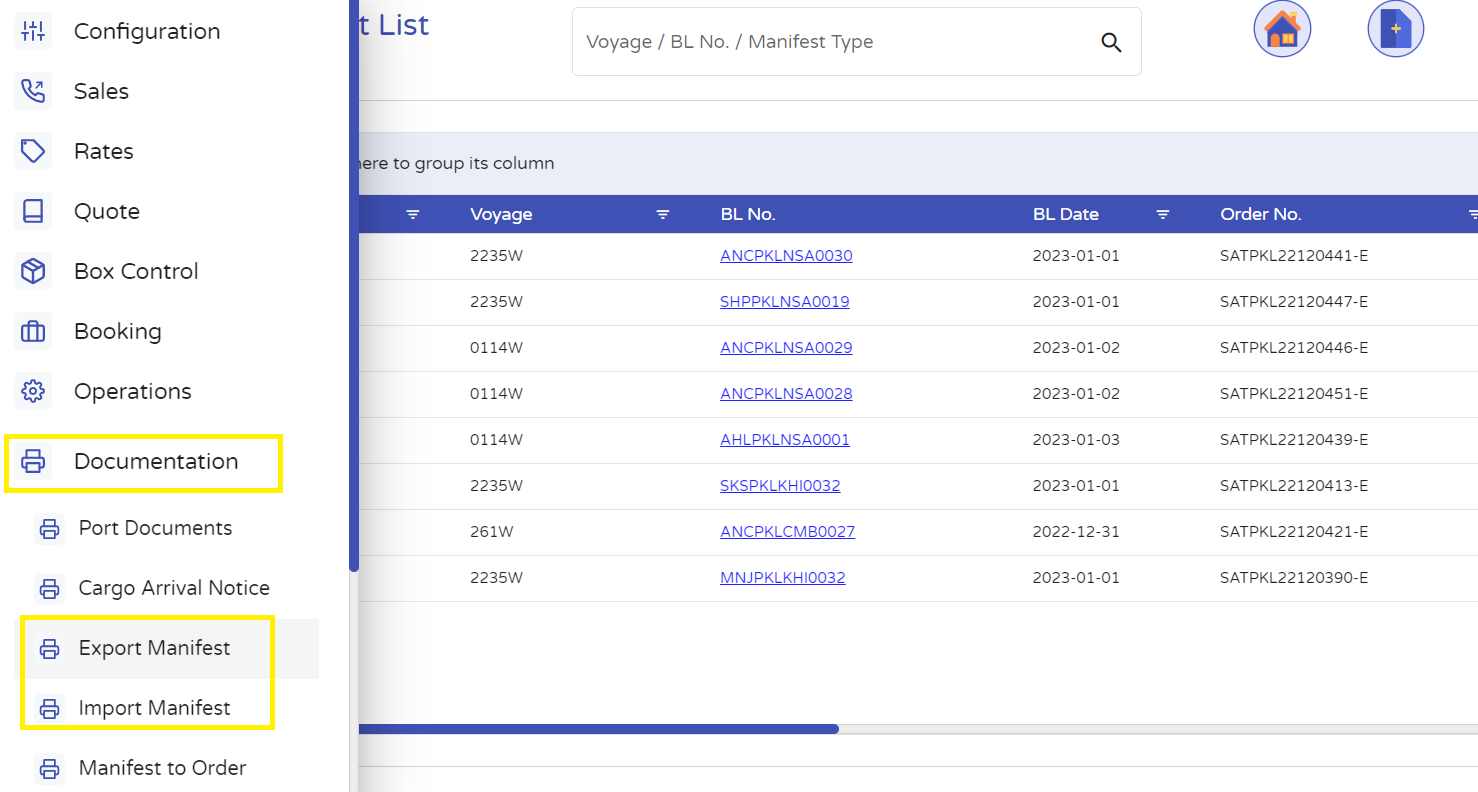Click the Box Control cube icon
This screenshot has width=1478, height=792.
click(x=33, y=271)
